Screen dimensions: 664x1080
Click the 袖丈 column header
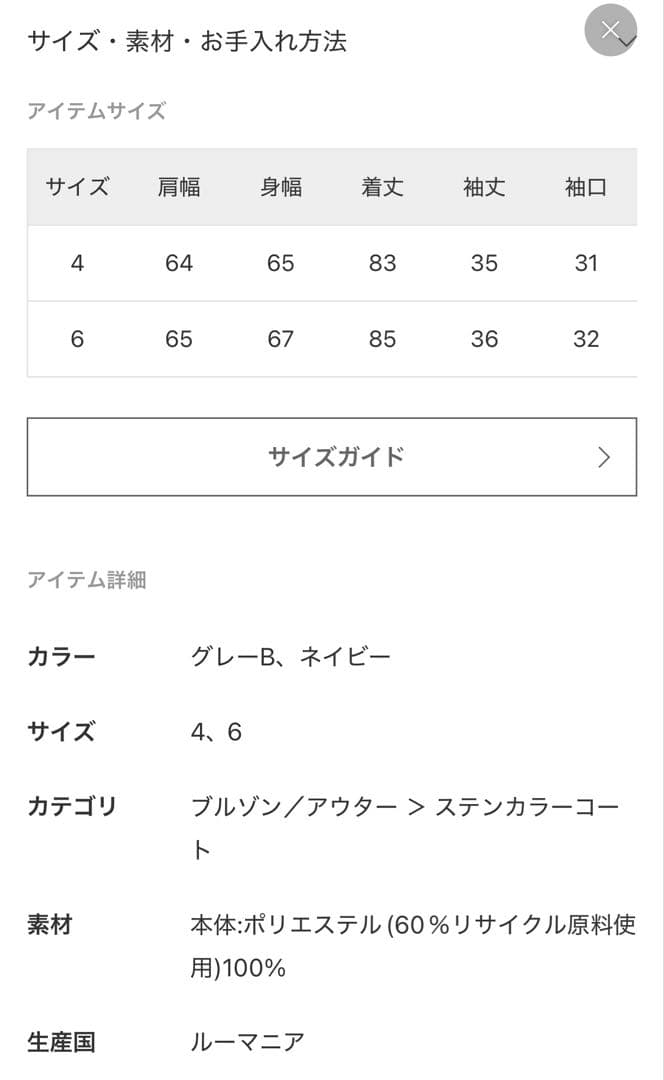coord(485,187)
